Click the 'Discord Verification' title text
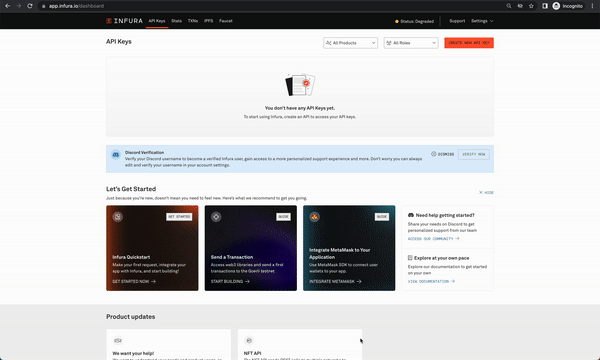The width and height of the screenshot is (600, 360). (x=144, y=152)
